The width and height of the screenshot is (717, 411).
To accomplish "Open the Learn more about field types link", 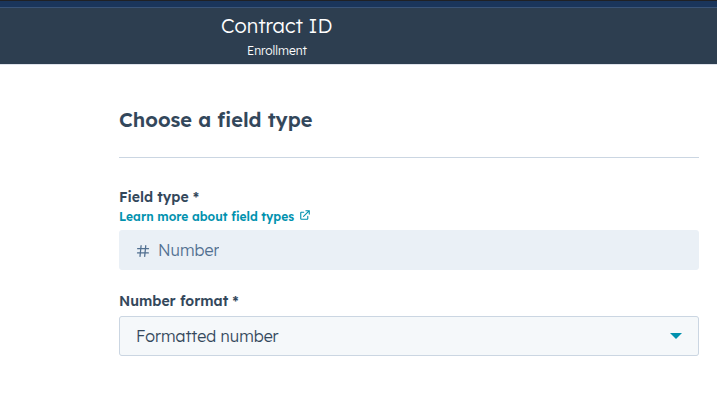I will point(207,216).
